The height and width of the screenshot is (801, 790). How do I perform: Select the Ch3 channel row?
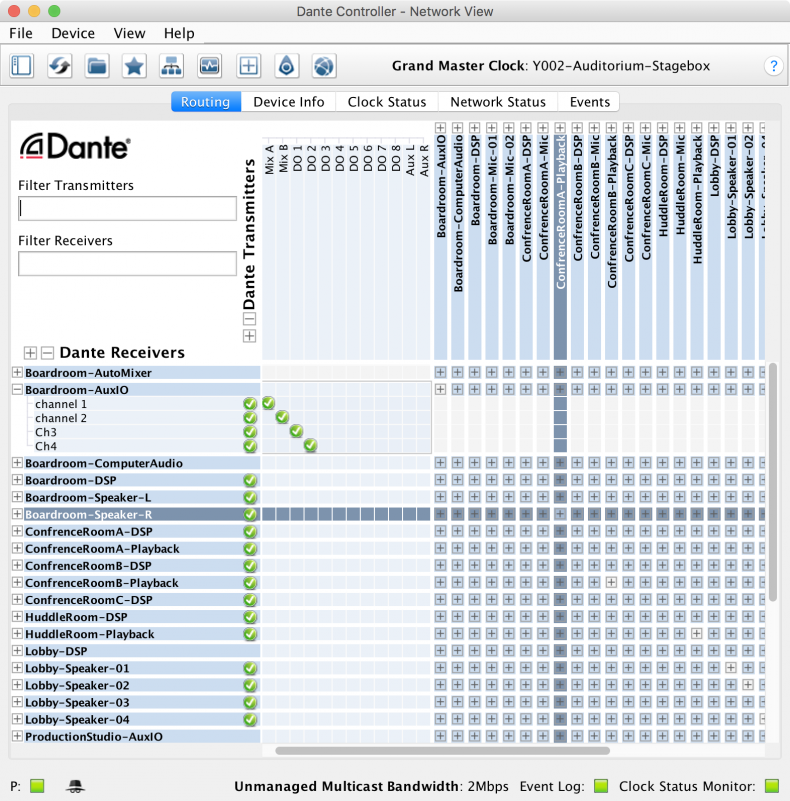(143, 432)
